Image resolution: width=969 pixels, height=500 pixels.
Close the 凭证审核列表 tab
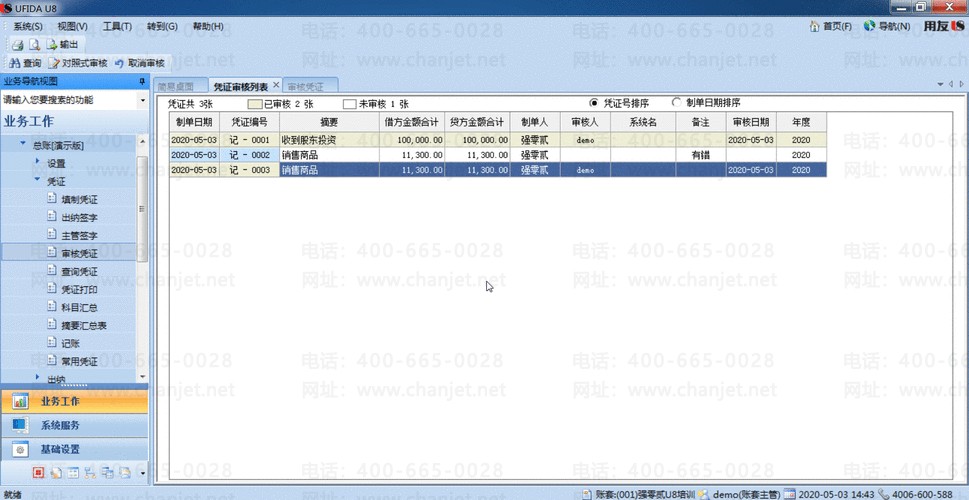[276, 85]
